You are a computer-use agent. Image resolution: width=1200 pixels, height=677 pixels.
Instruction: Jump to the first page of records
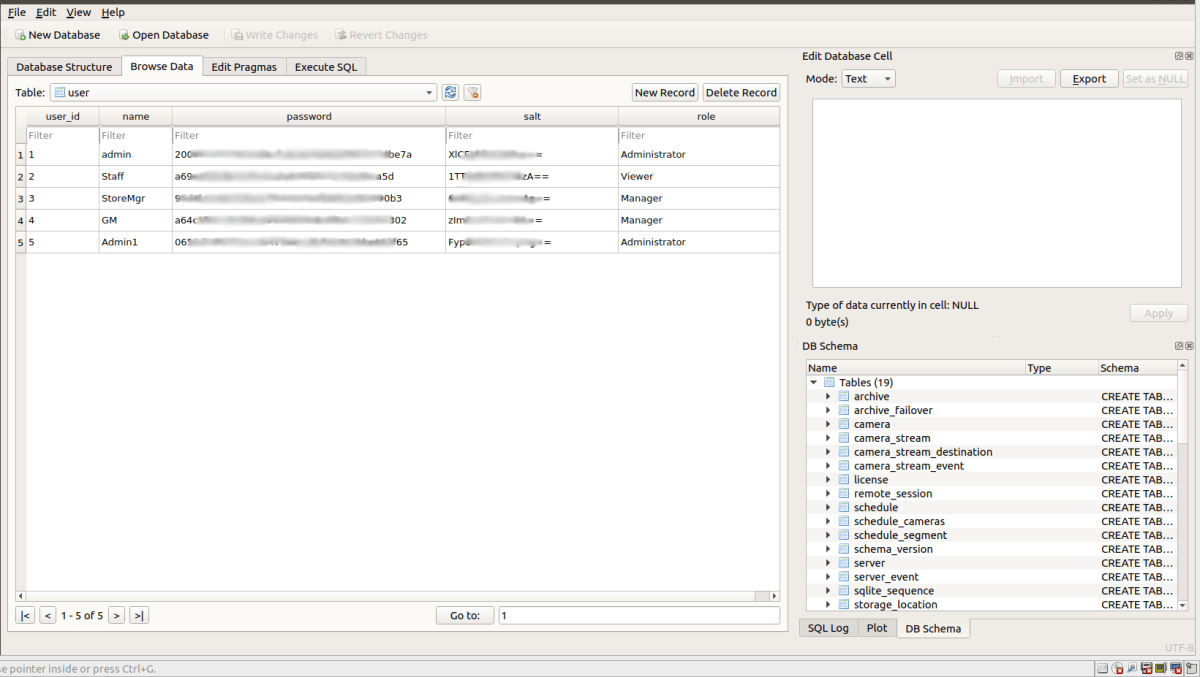pos(25,615)
